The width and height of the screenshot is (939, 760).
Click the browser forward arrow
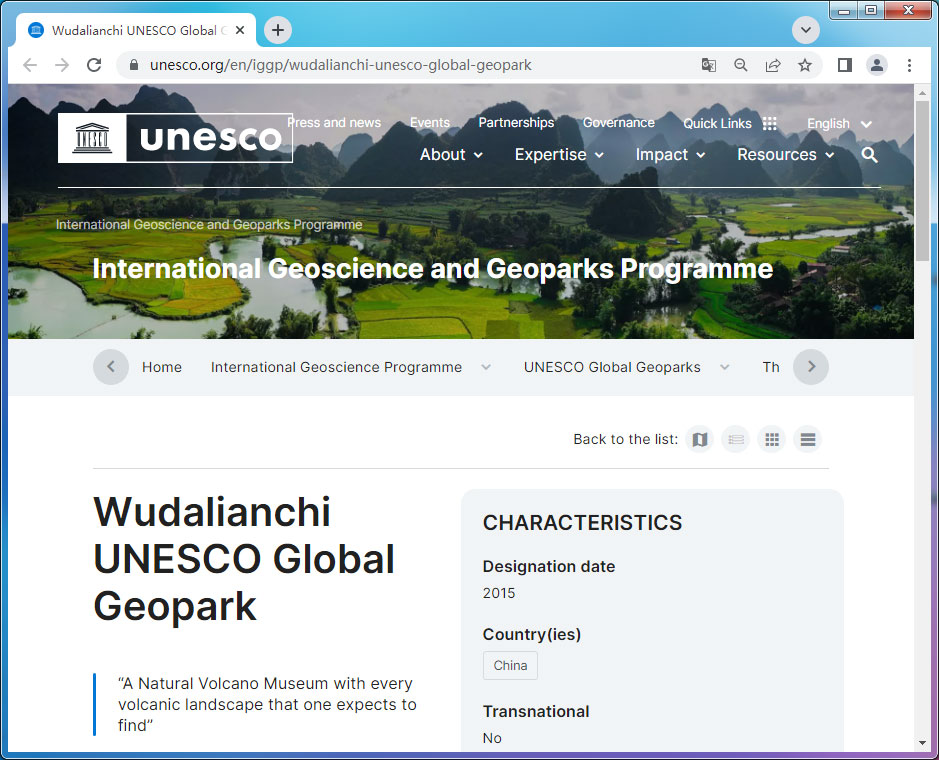tap(62, 65)
